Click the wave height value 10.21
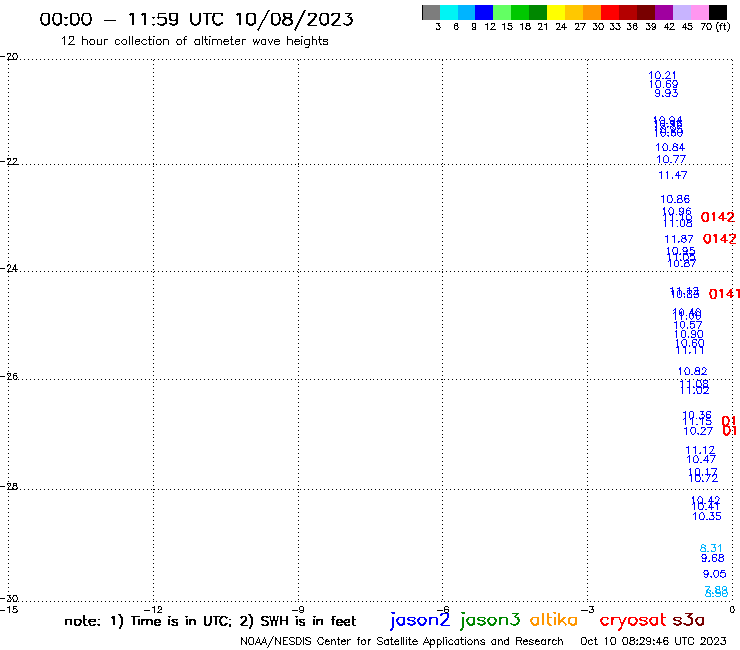Viewport: 740px width, 650px height. pyautogui.click(x=662, y=75)
